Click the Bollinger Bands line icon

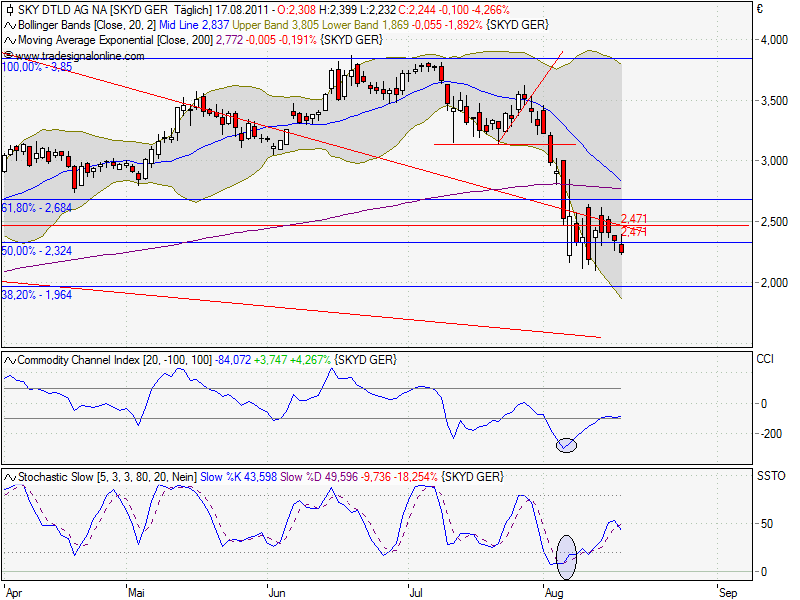10,25
